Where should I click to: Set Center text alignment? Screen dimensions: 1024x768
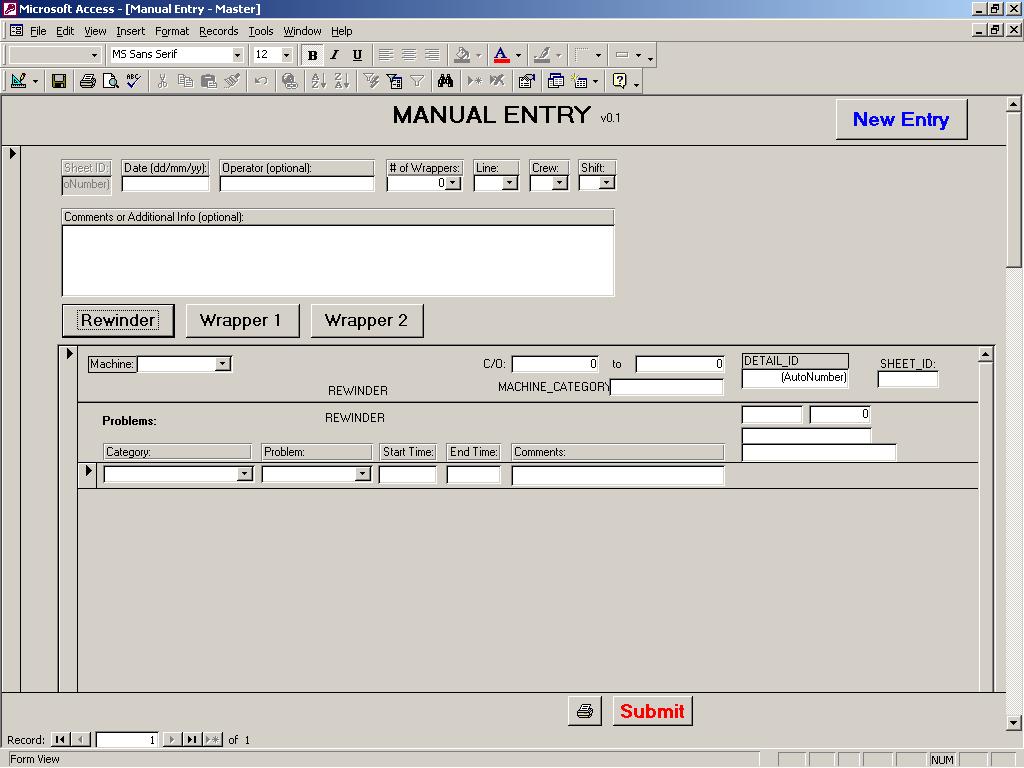coord(409,55)
